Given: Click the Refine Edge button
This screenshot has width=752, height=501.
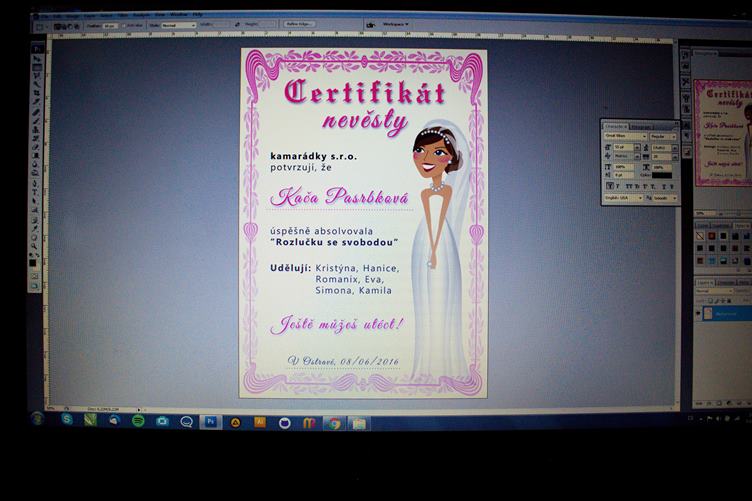Looking at the screenshot, I should pyautogui.click(x=299, y=23).
